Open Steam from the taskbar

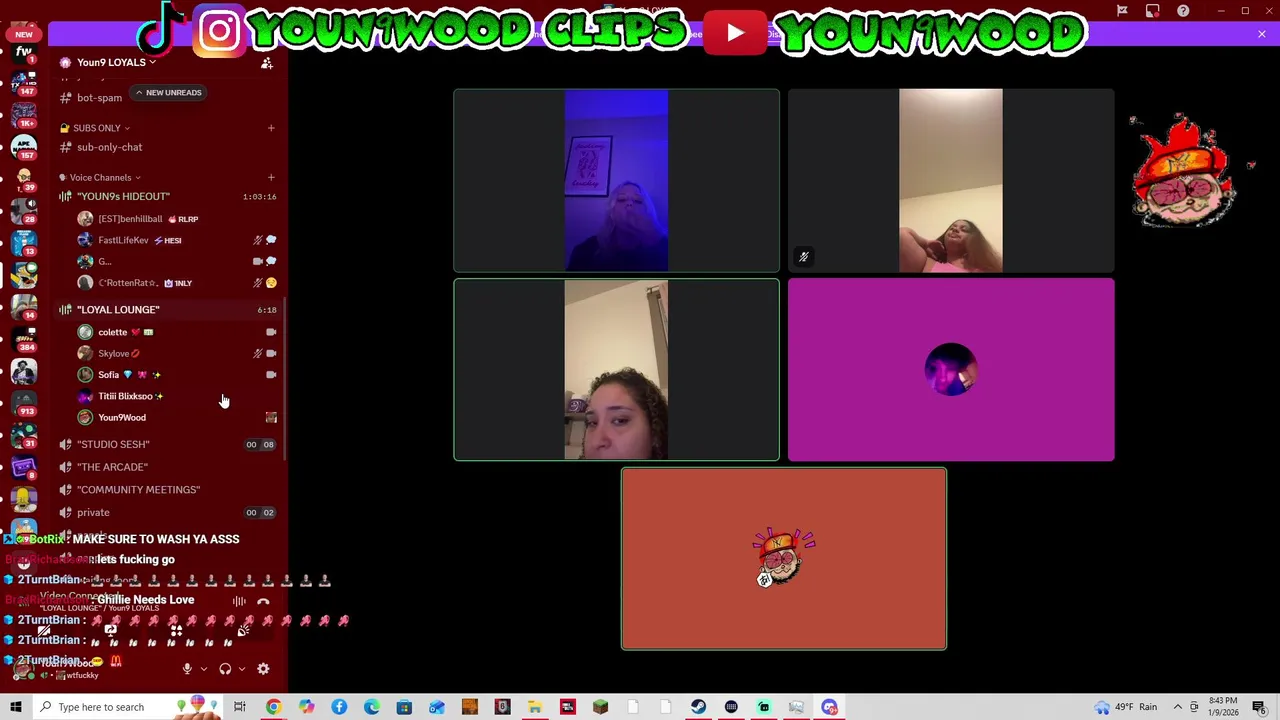[698, 707]
